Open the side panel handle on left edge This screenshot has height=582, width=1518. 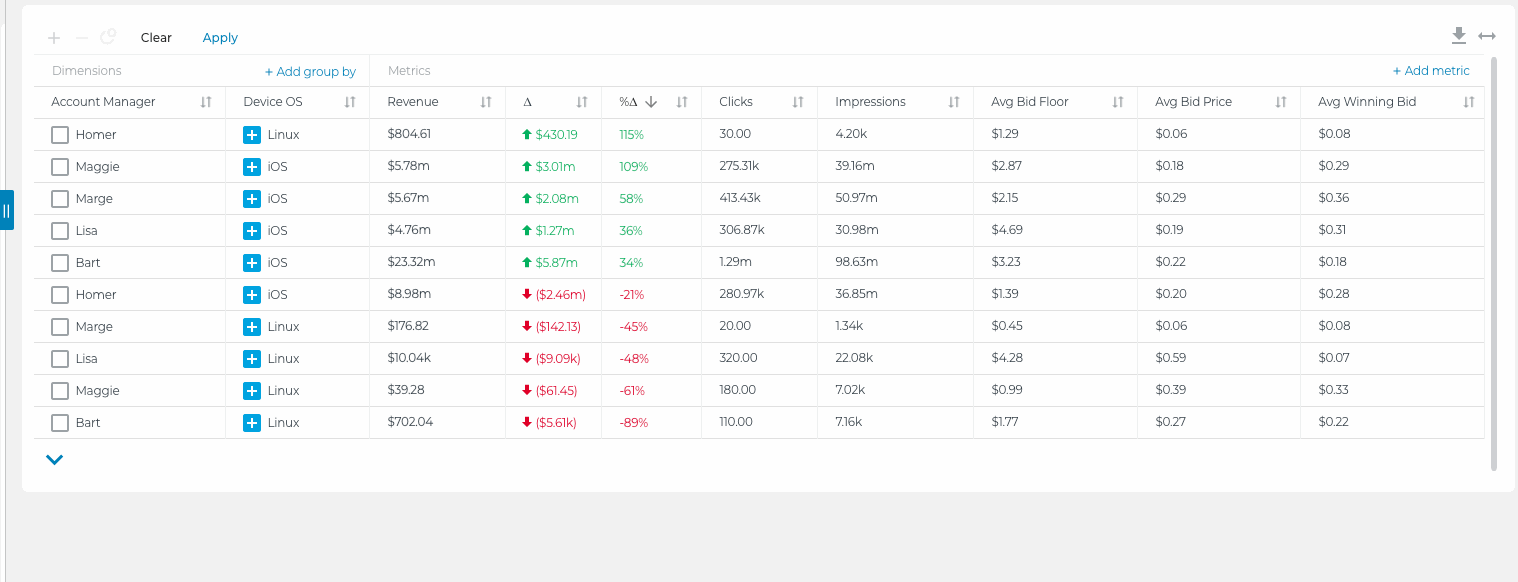(x=7, y=210)
